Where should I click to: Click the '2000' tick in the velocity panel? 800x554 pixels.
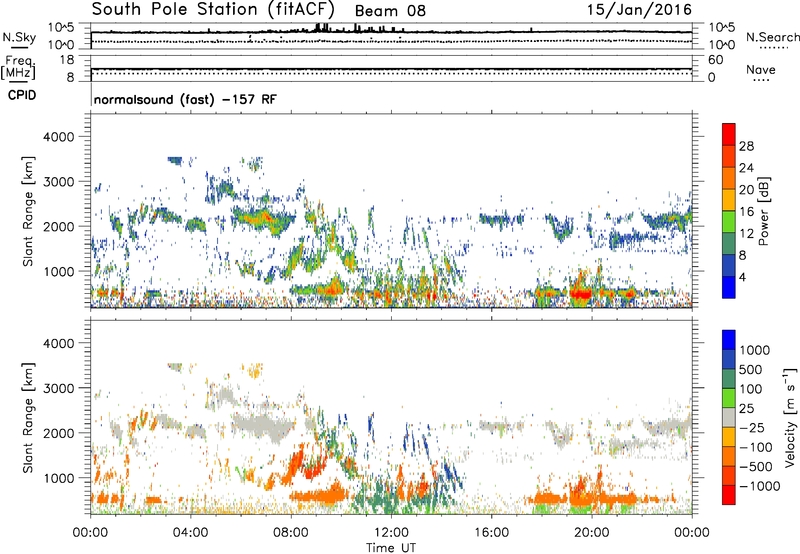coord(58,433)
